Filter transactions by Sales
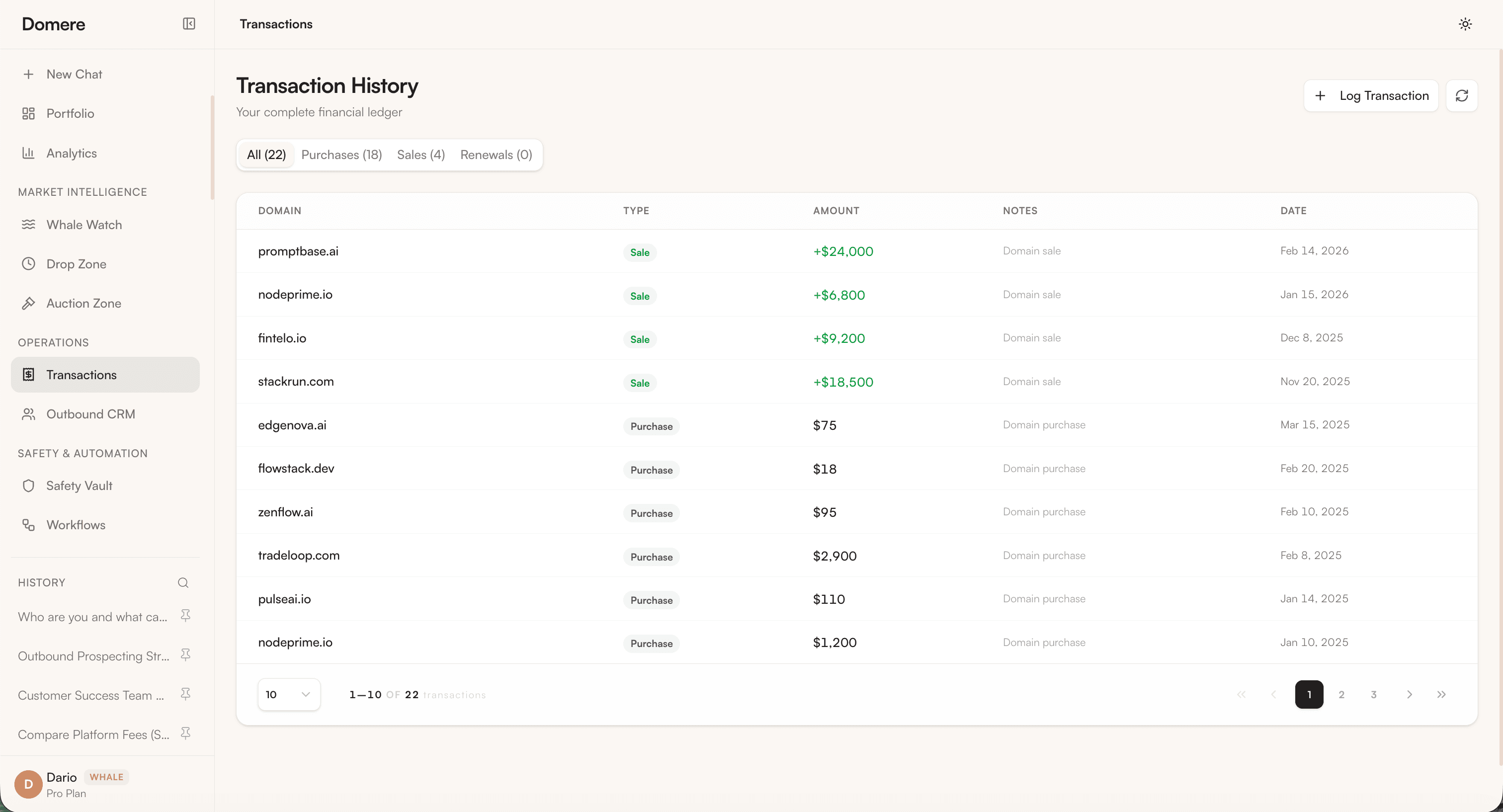Viewport: 1503px width, 812px height. point(420,155)
